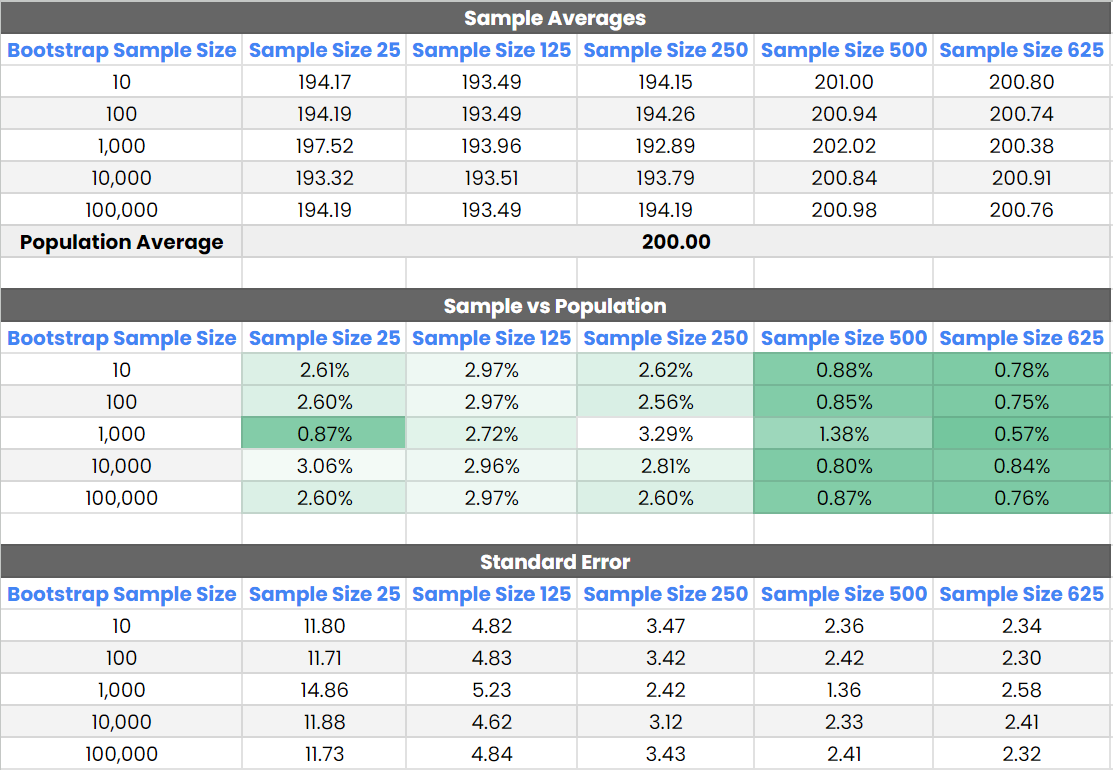Click the 5.23 standard error cell
Viewport: 1113px width, 770px height.
point(491,690)
